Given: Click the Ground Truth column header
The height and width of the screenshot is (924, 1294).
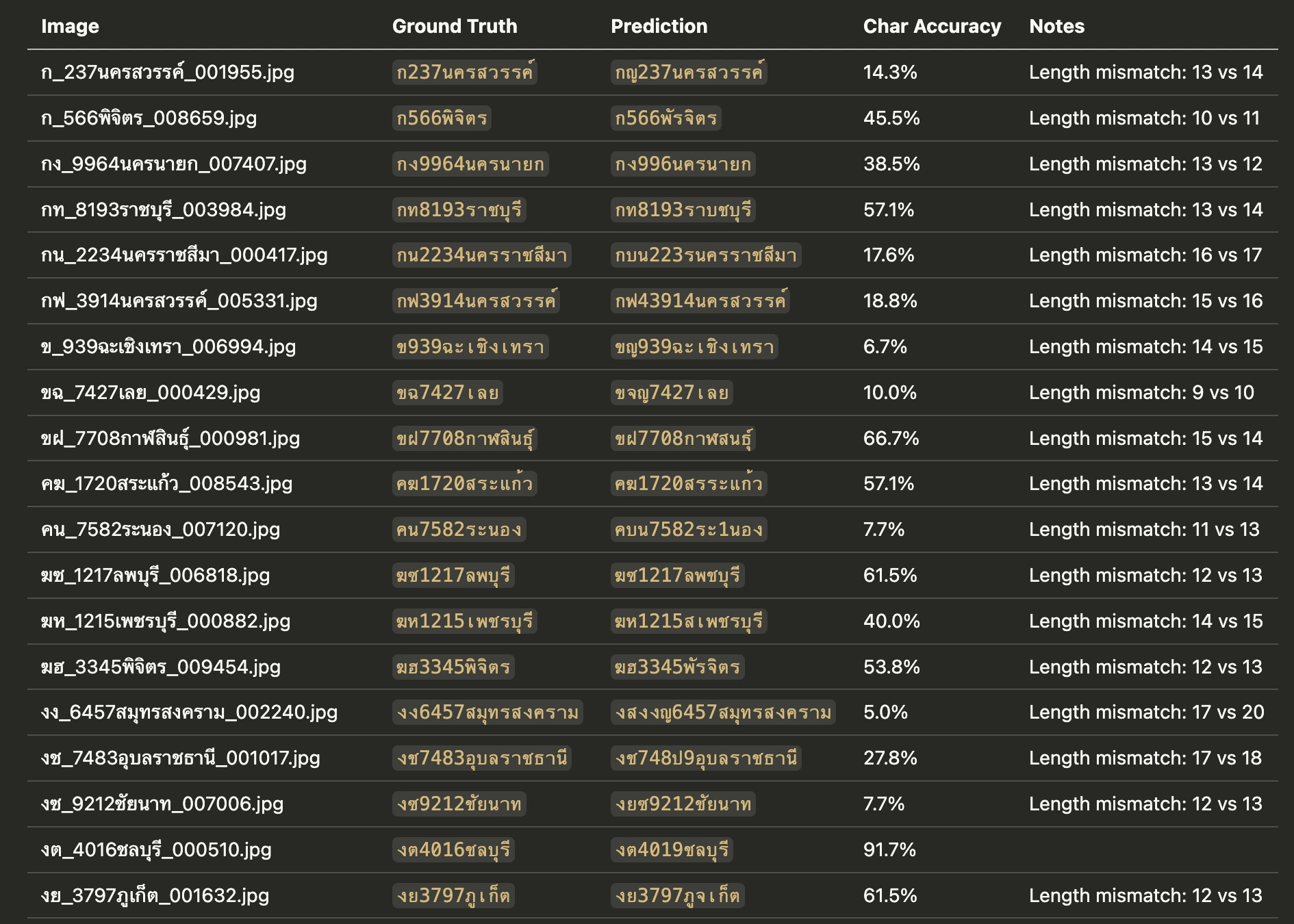Looking at the screenshot, I should point(455,26).
